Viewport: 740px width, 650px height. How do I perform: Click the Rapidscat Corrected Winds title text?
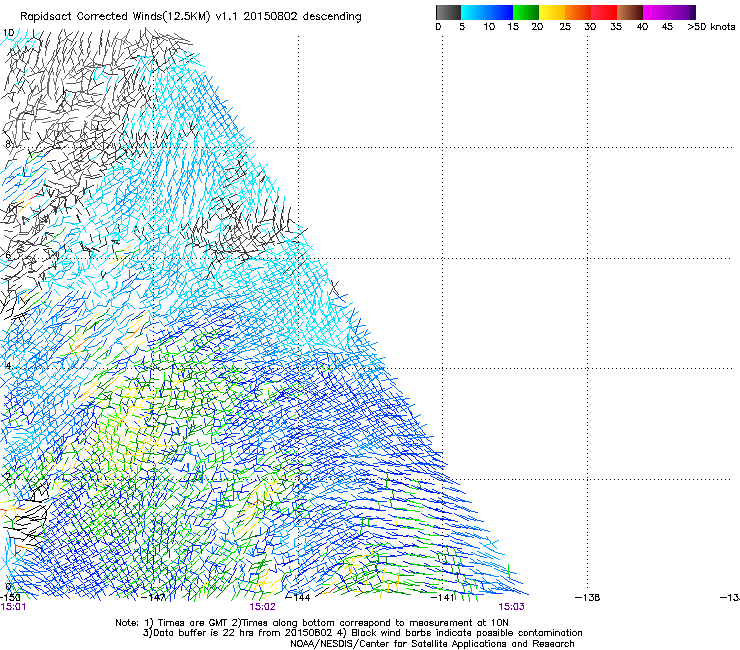click(x=191, y=16)
